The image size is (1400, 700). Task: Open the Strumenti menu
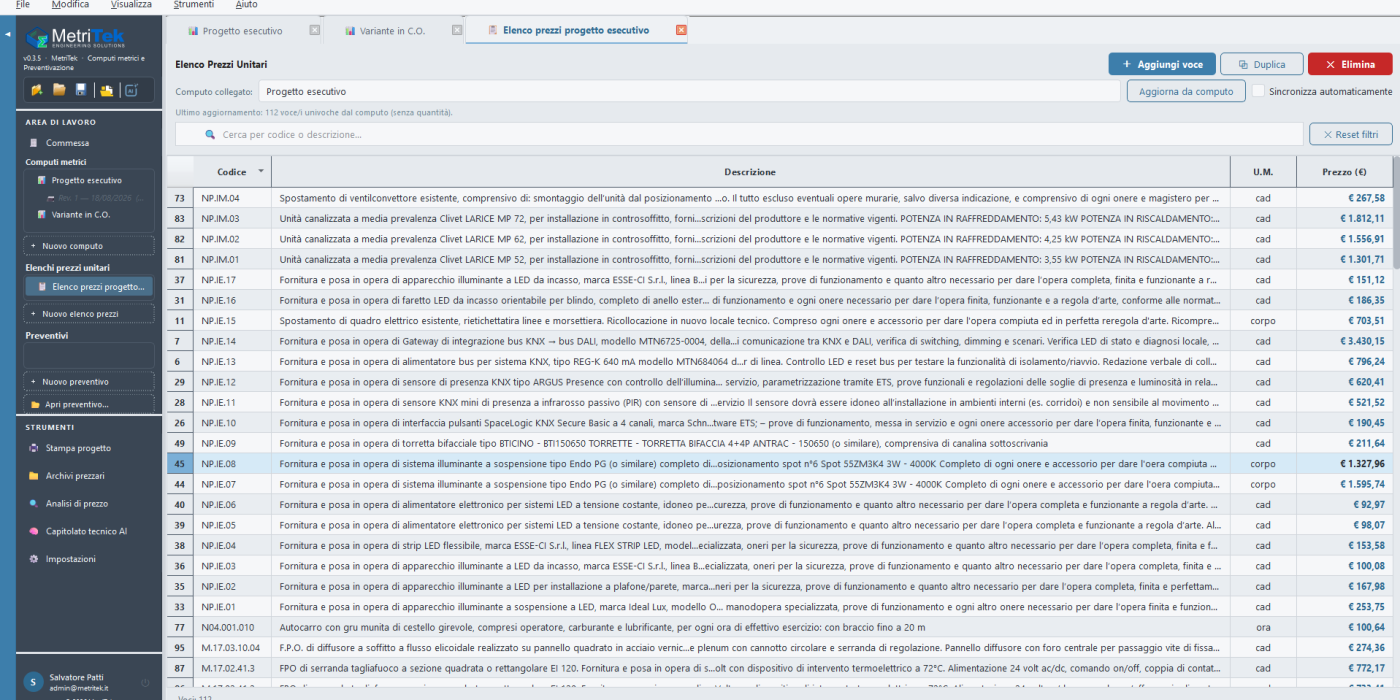193,5
